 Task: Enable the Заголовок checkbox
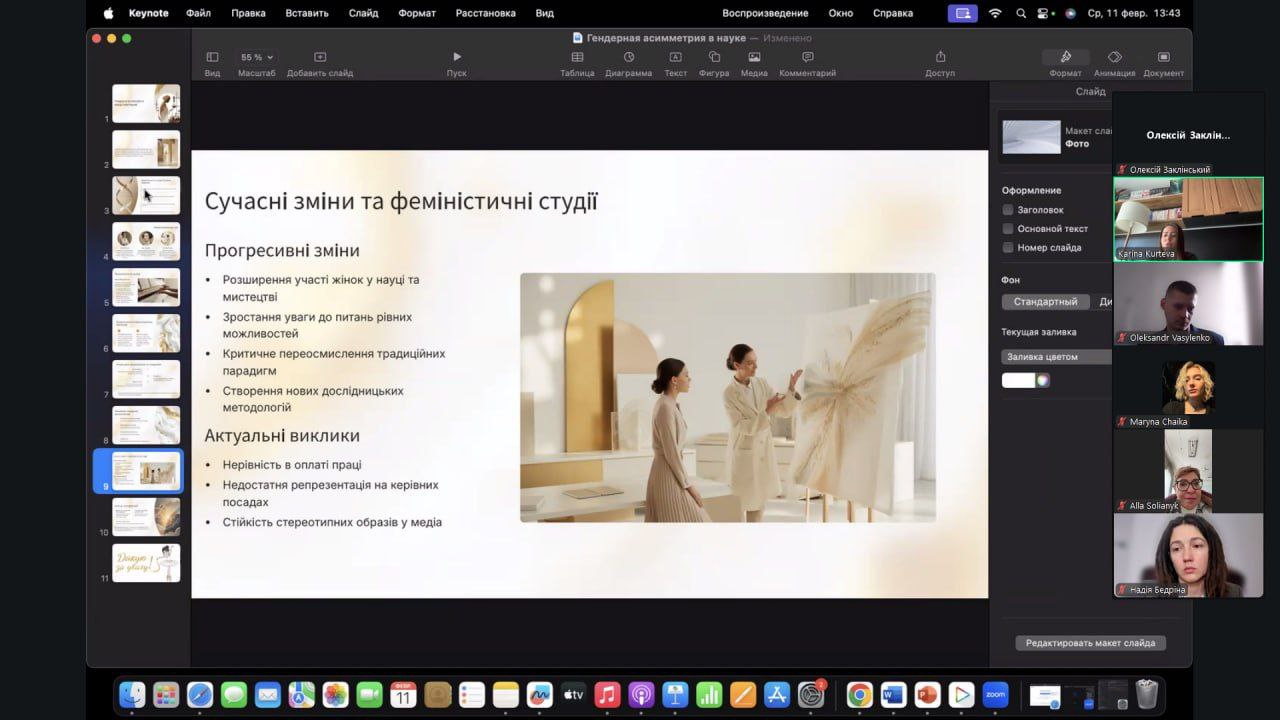coord(1008,210)
